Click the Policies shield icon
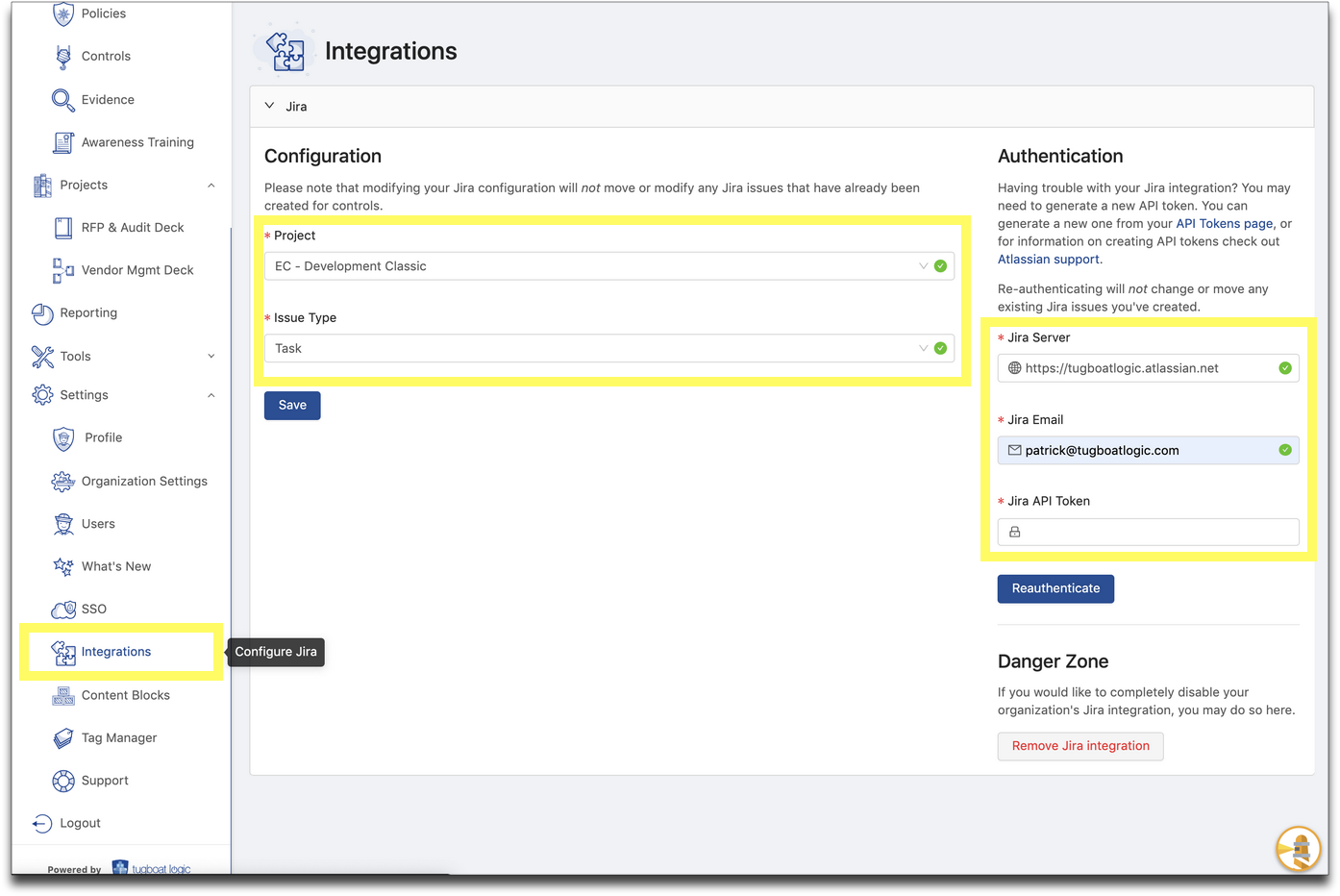Screen dimensions: 1340x896 pyautogui.click(x=63, y=14)
